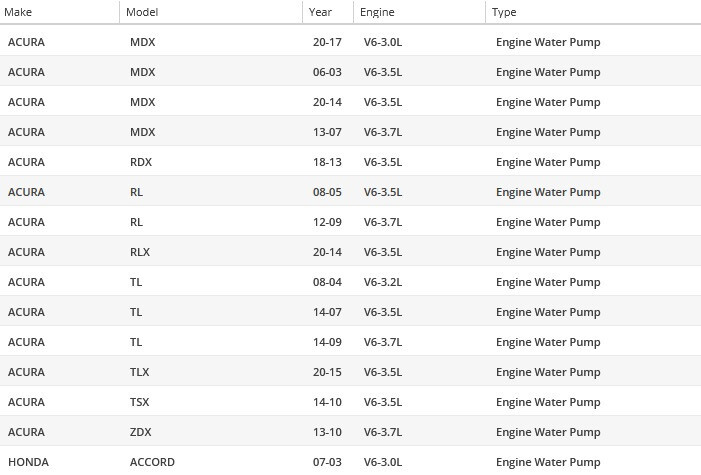Select the ACURA RLX row
This screenshot has height=475, width=701.
coord(350,252)
